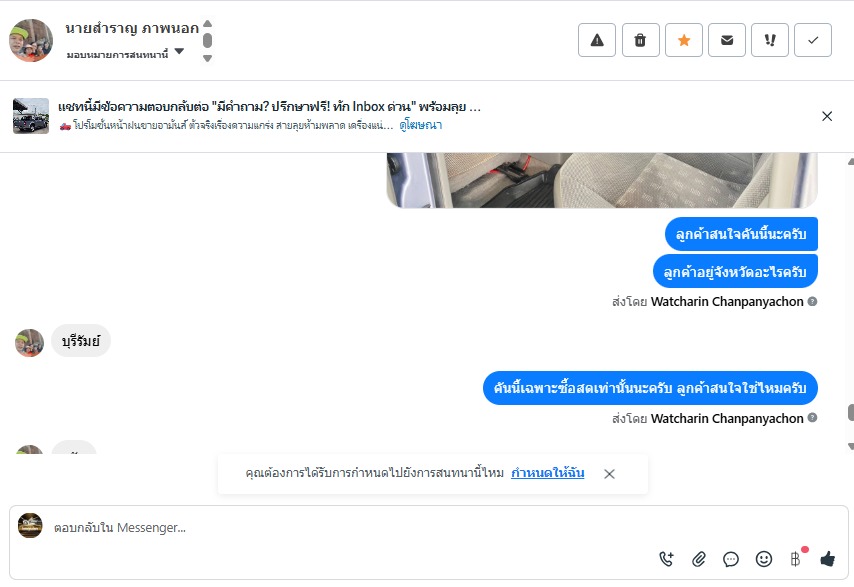This screenshot has height=587, width=854.
Task: Click the priority exclamation icon
Action: [770, 40]
